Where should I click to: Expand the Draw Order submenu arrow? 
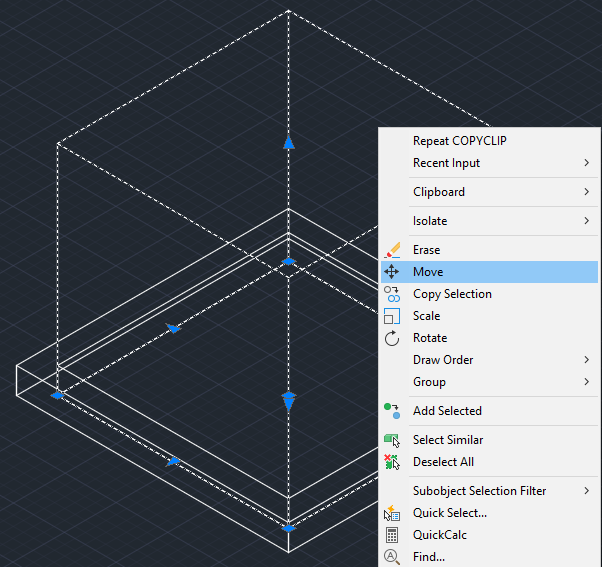[x=586, y=360]
